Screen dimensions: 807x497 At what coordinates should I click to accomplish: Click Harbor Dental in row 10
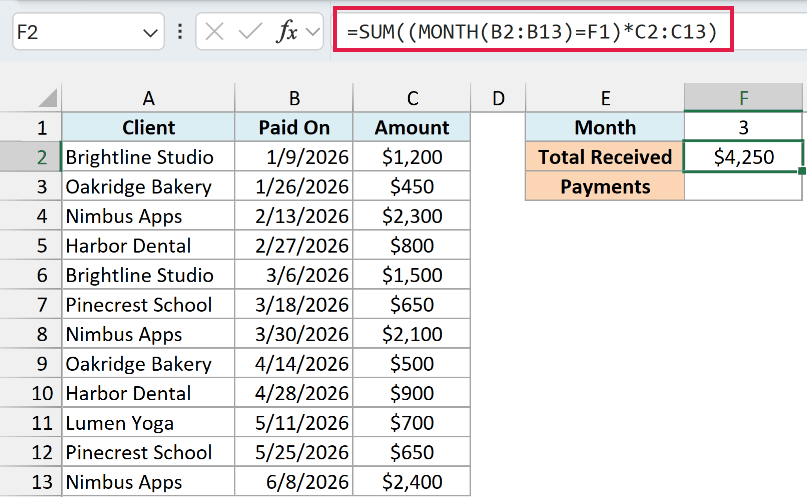click(148, 393)
